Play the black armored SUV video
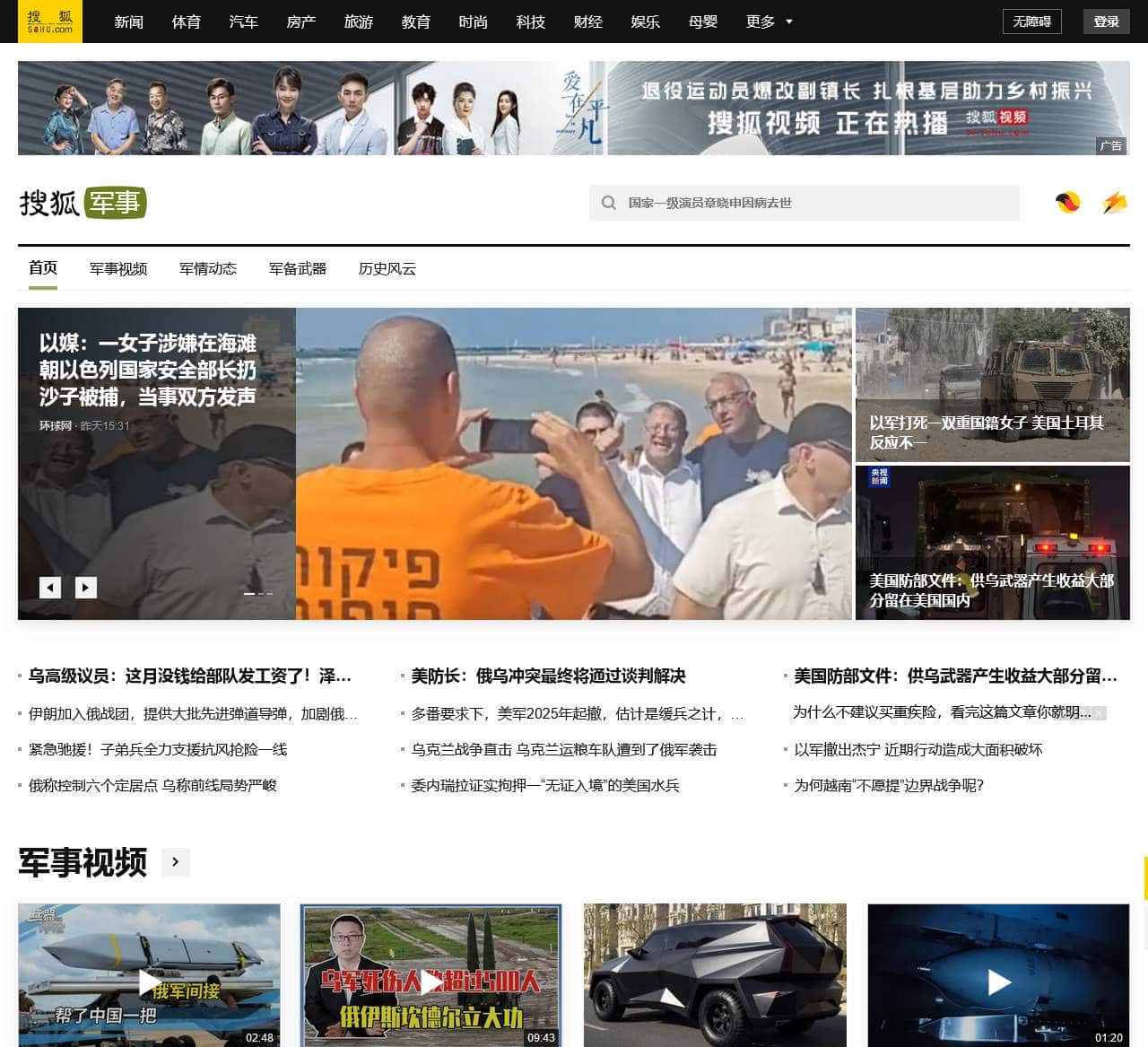Screen dimensions: 1148x1047 (715, 975)
